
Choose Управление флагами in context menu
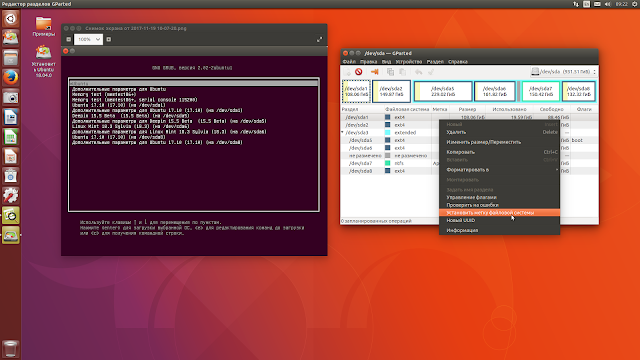tap(499, 197)
